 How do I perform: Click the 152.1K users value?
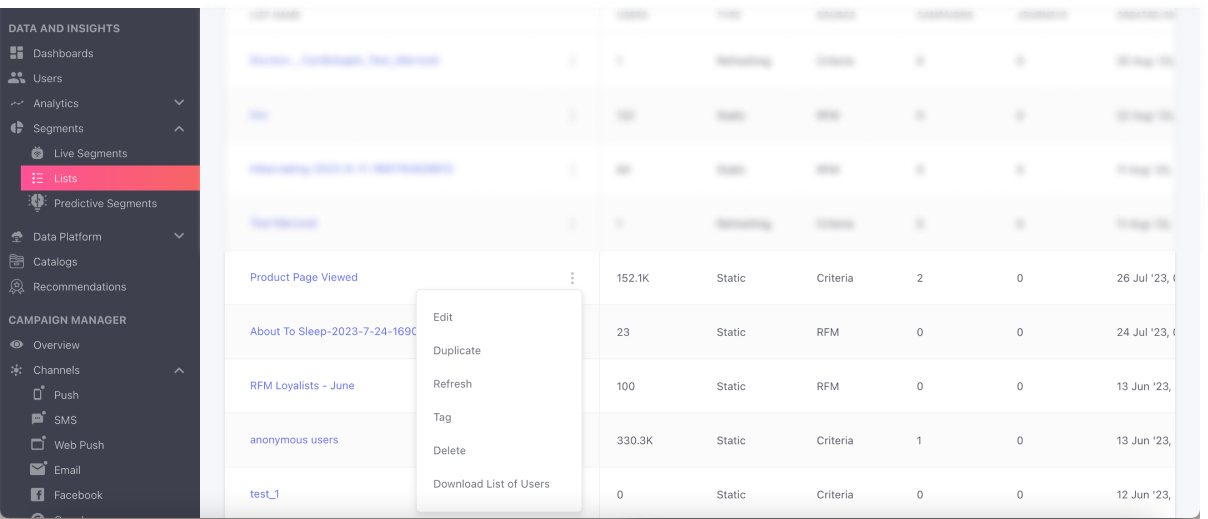[x=632, y=278]
